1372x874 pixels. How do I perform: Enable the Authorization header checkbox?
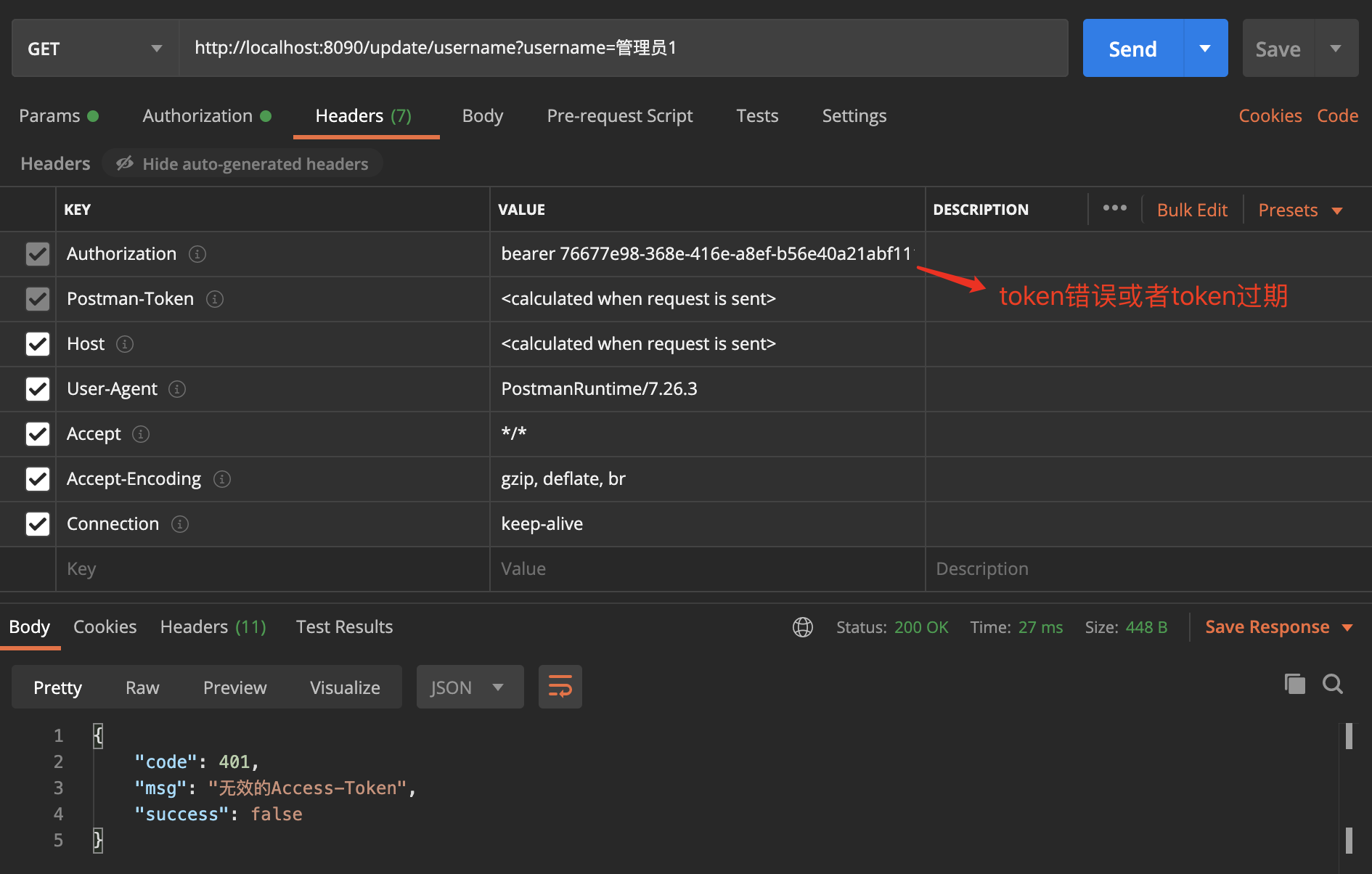pos(37,253)
